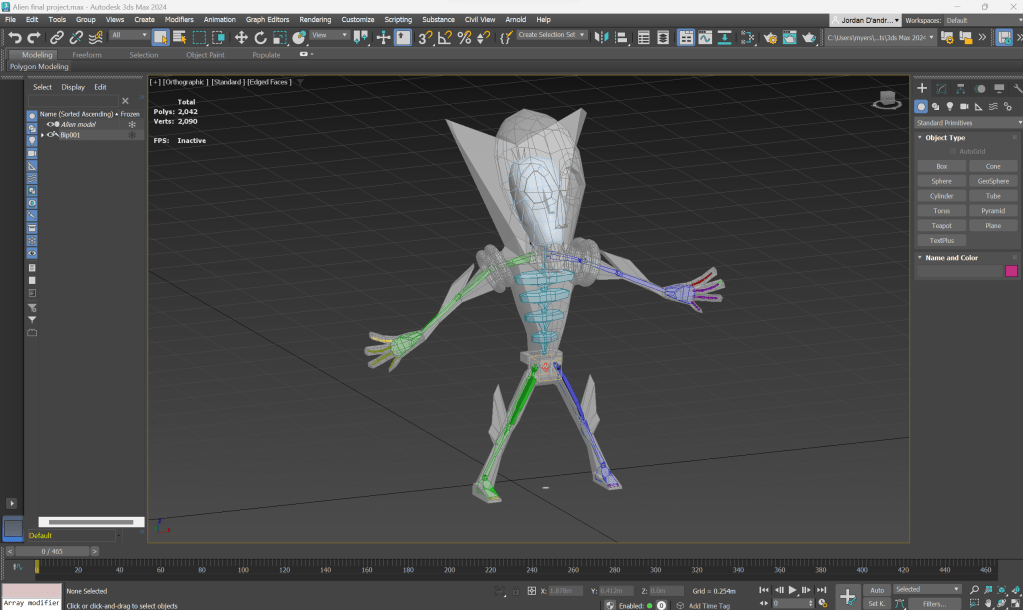Open the Render Setup teapot icon
This screenshot has height=610, width=1023.
770,37
